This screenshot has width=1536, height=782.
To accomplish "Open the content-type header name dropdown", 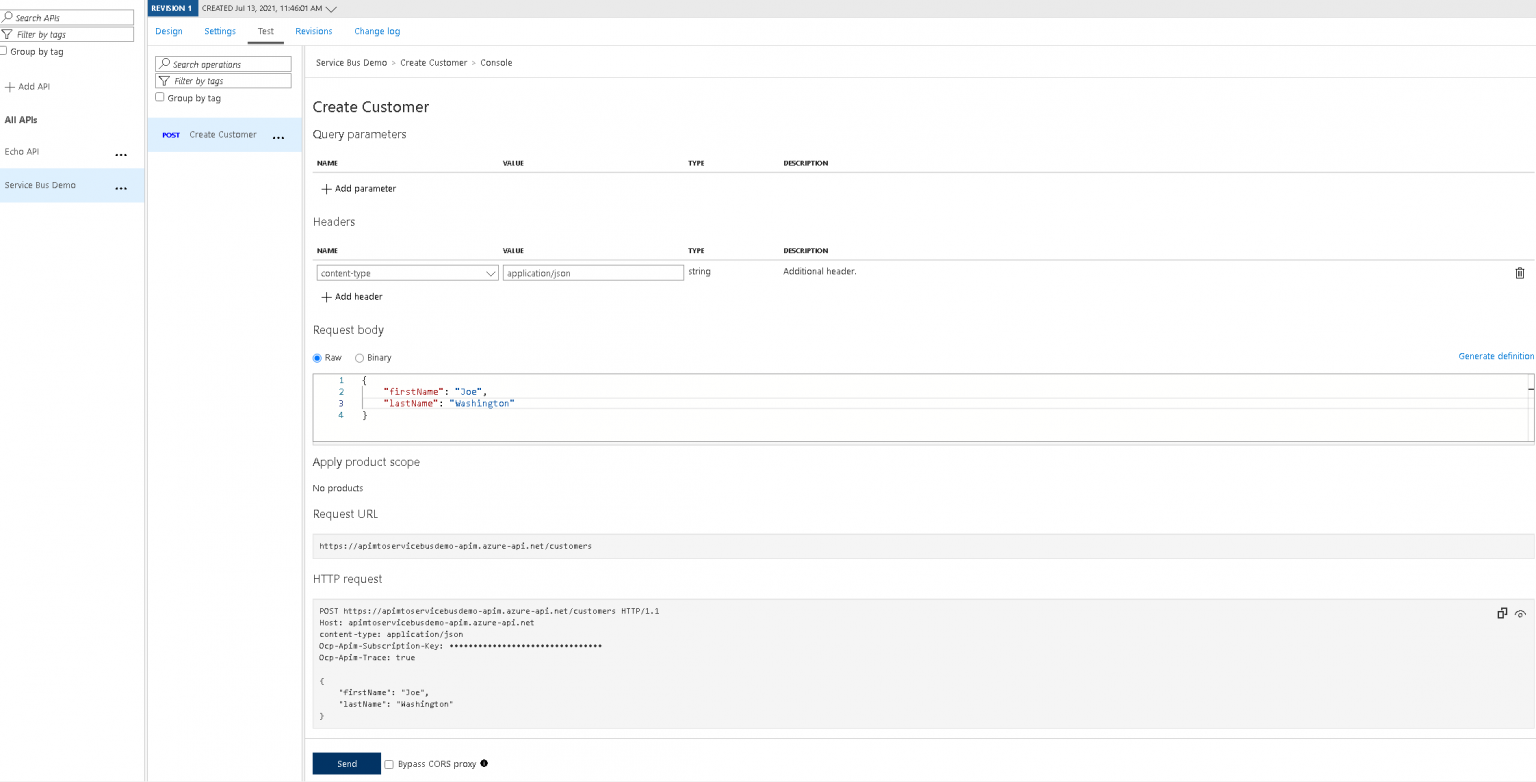I will point(490,272).
